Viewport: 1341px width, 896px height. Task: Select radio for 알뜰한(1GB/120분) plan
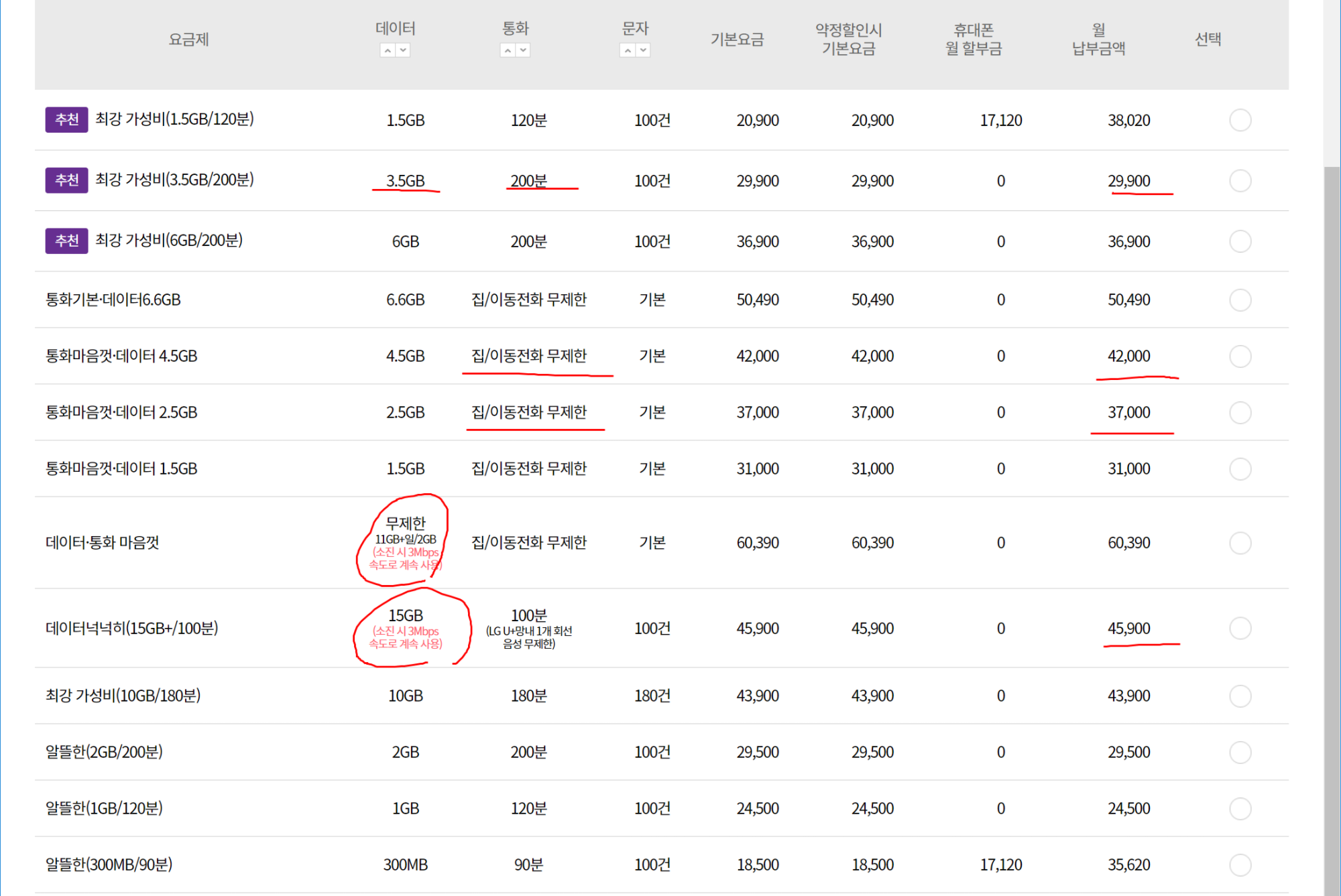(1240, 808)
